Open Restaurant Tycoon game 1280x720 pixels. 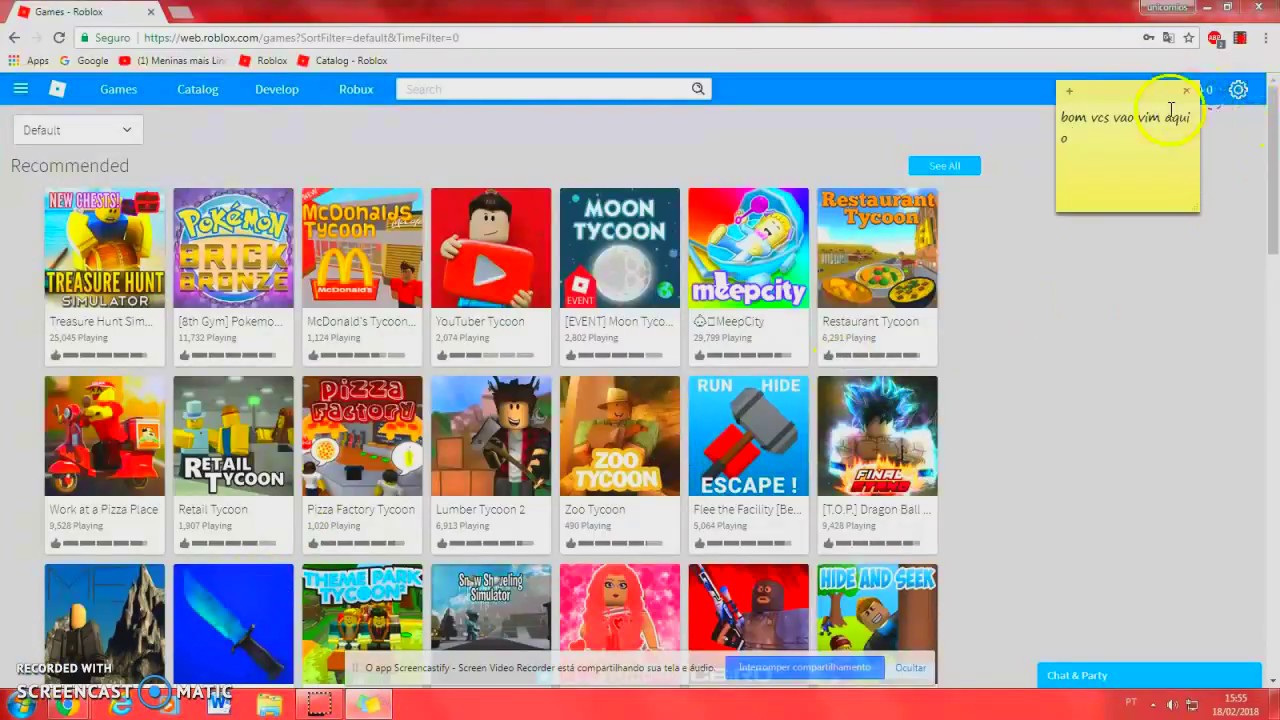[x=877, y=276]
